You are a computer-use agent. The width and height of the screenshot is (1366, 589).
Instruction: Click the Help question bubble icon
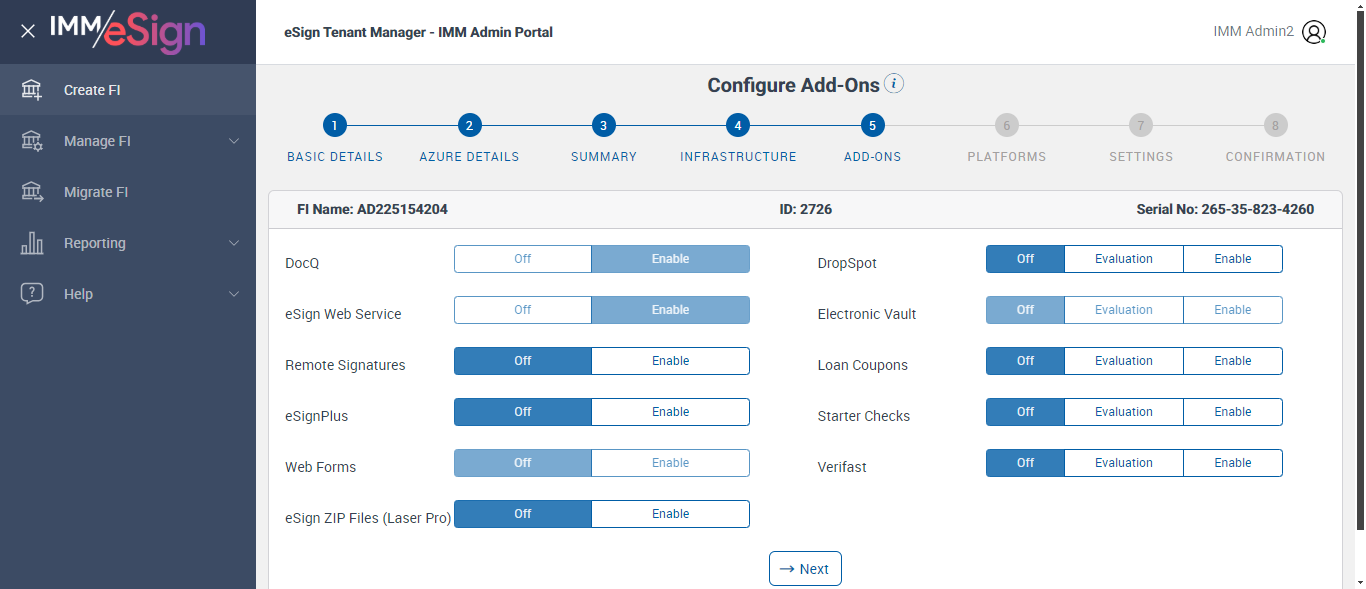(x=32, y=294)
